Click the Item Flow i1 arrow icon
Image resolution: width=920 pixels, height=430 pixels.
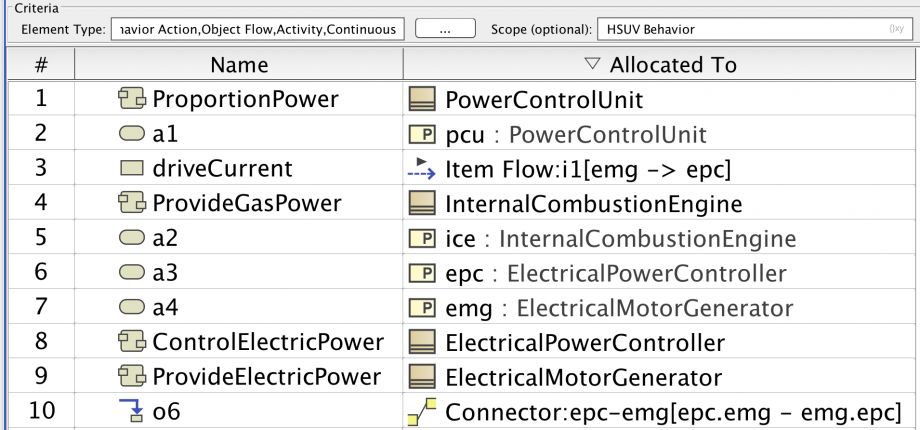(x=422, y=169)
